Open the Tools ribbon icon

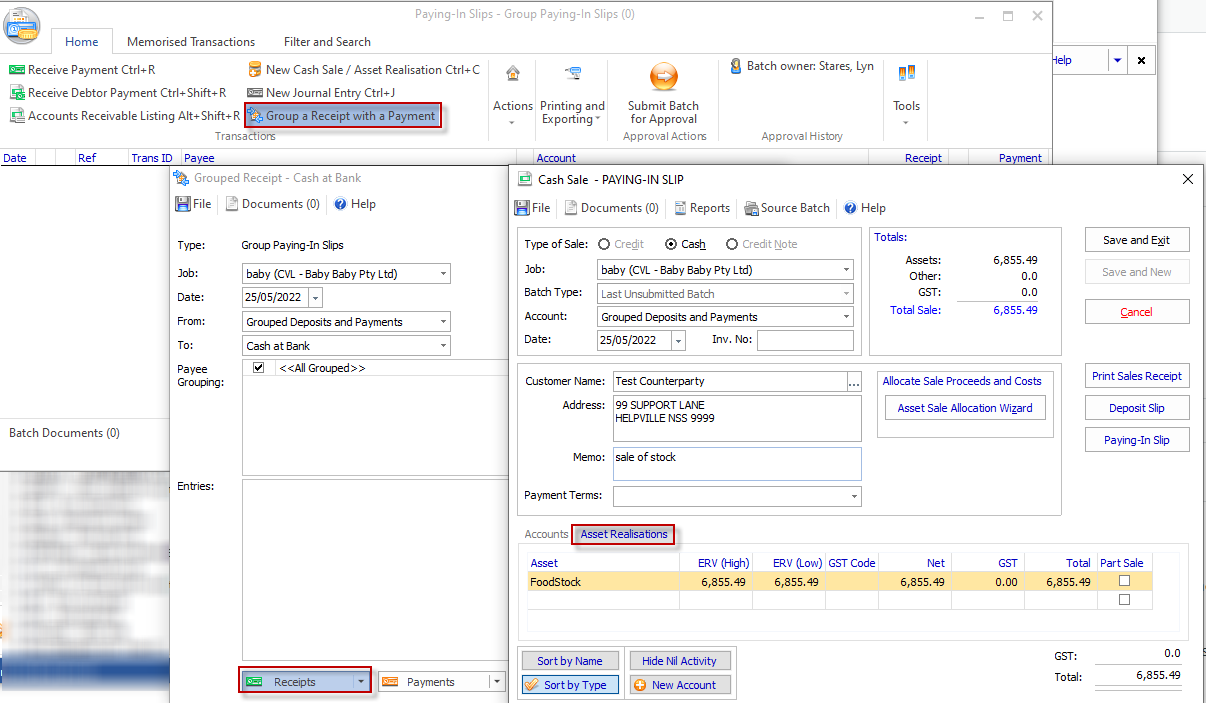click(906, 74)
